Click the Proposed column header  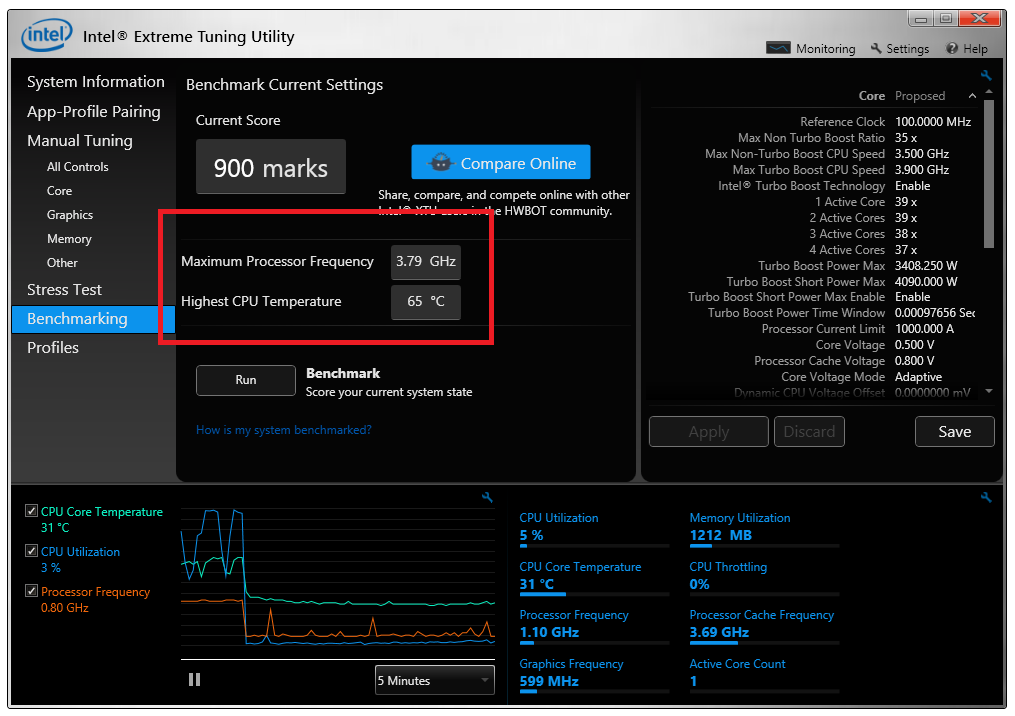click(920, 96)
